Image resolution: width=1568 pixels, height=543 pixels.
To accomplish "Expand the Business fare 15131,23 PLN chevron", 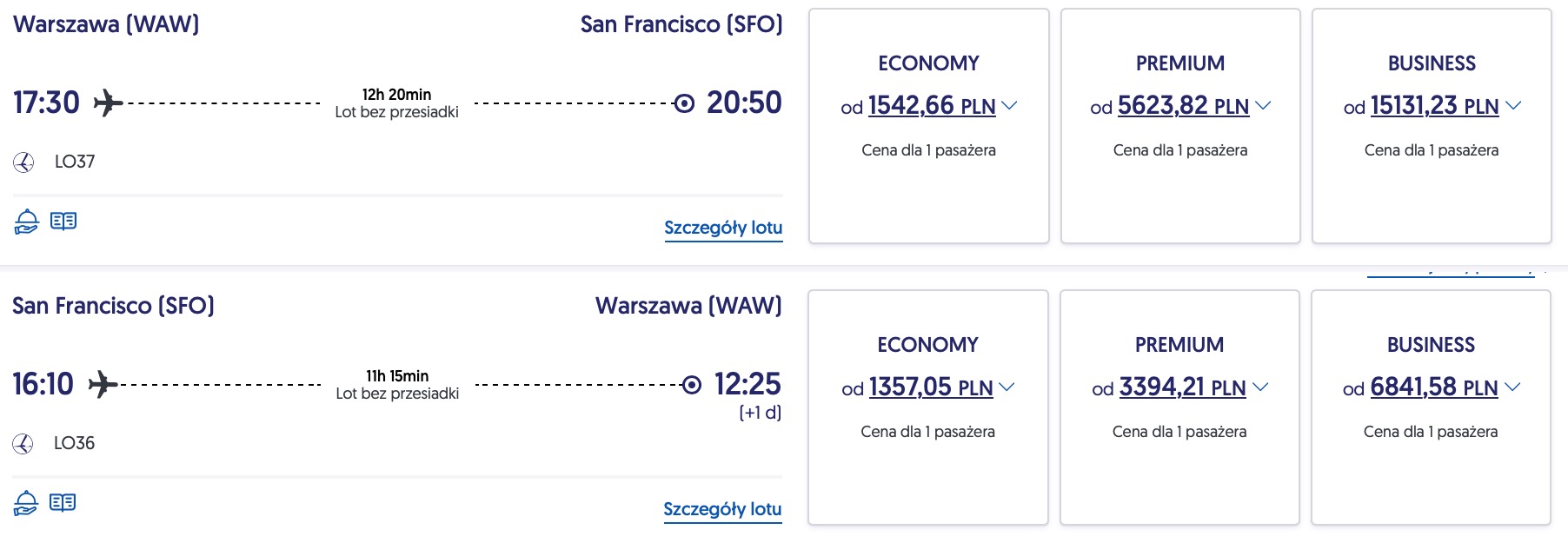I will pos(1513,105).
